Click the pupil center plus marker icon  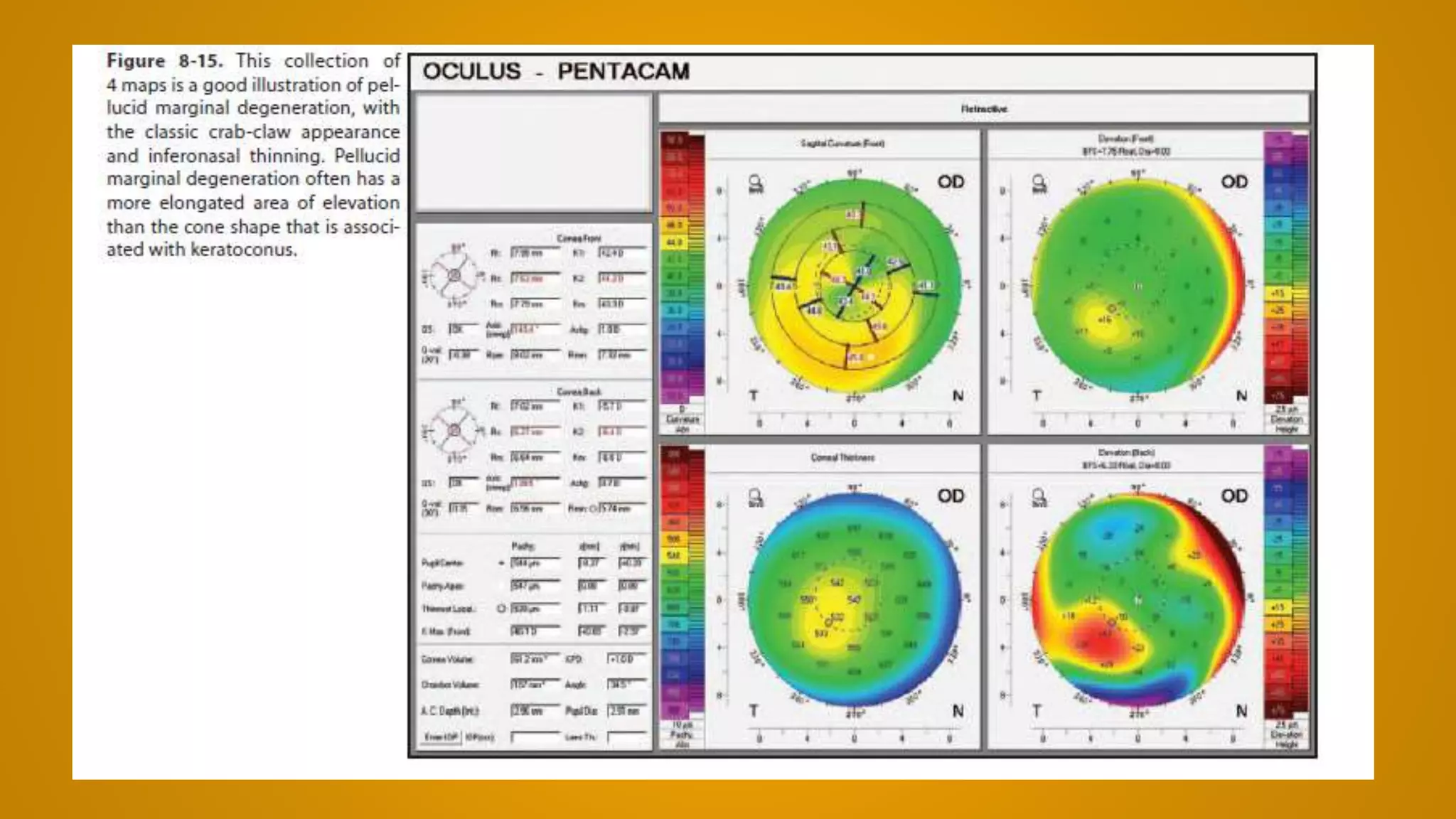tap(501, 563)
